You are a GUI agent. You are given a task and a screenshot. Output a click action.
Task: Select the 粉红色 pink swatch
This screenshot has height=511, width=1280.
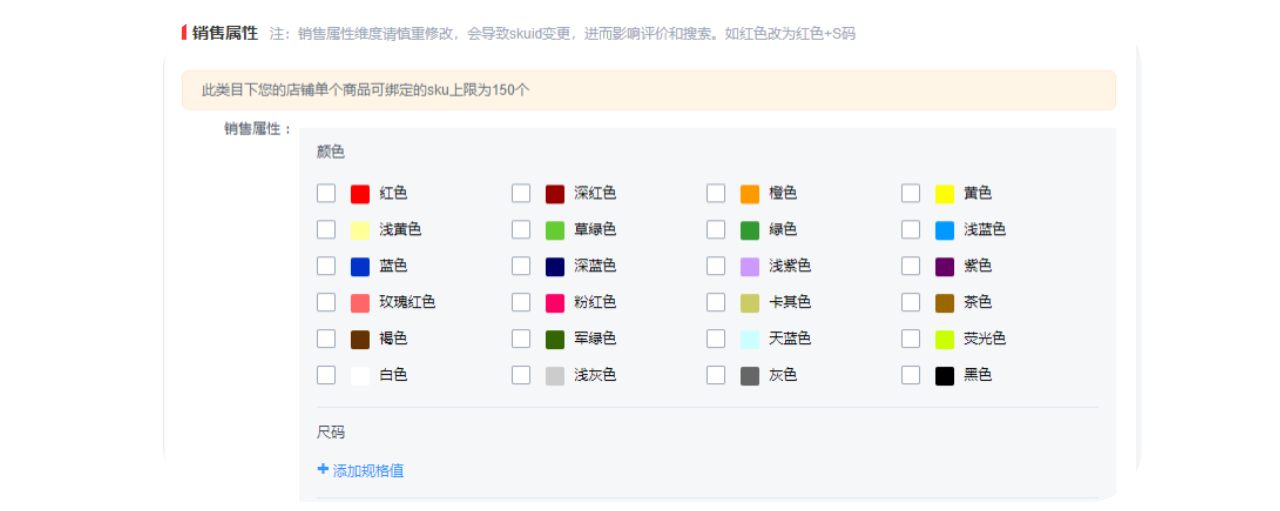[x=555, y=303]
